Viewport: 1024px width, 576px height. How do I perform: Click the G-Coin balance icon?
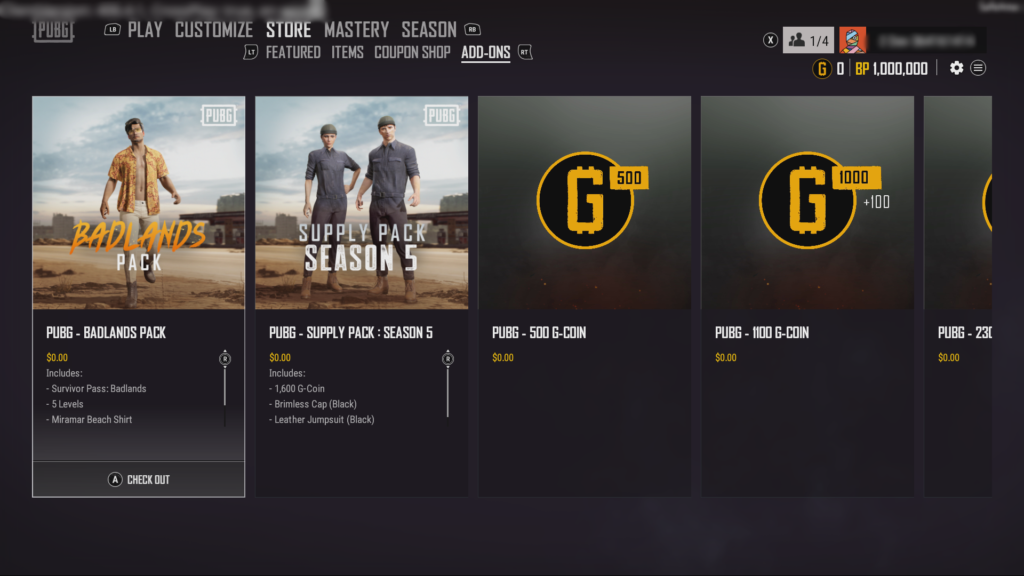pos(822,69)
